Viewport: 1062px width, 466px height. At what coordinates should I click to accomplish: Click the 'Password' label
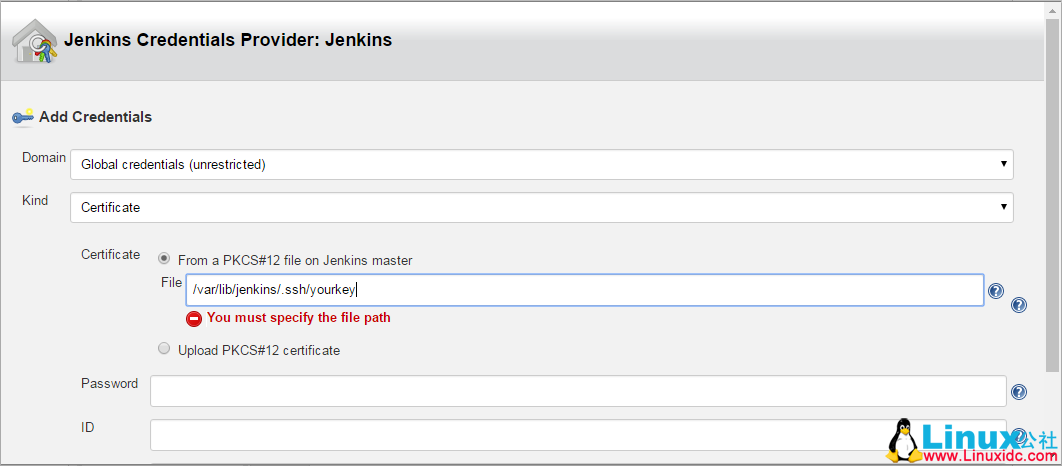click(x=110, y=383)
